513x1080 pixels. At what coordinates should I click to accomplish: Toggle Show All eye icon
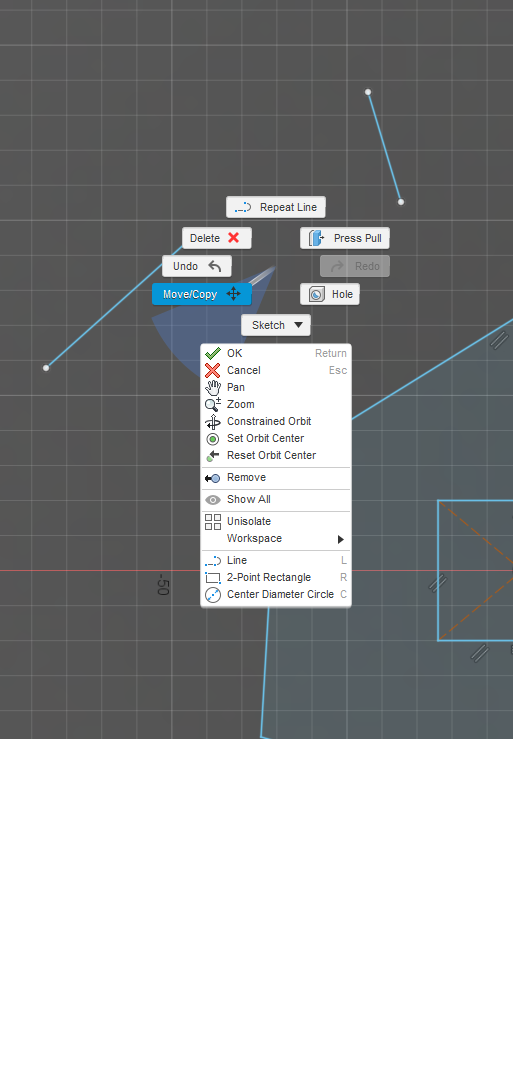tap(213, 499)
